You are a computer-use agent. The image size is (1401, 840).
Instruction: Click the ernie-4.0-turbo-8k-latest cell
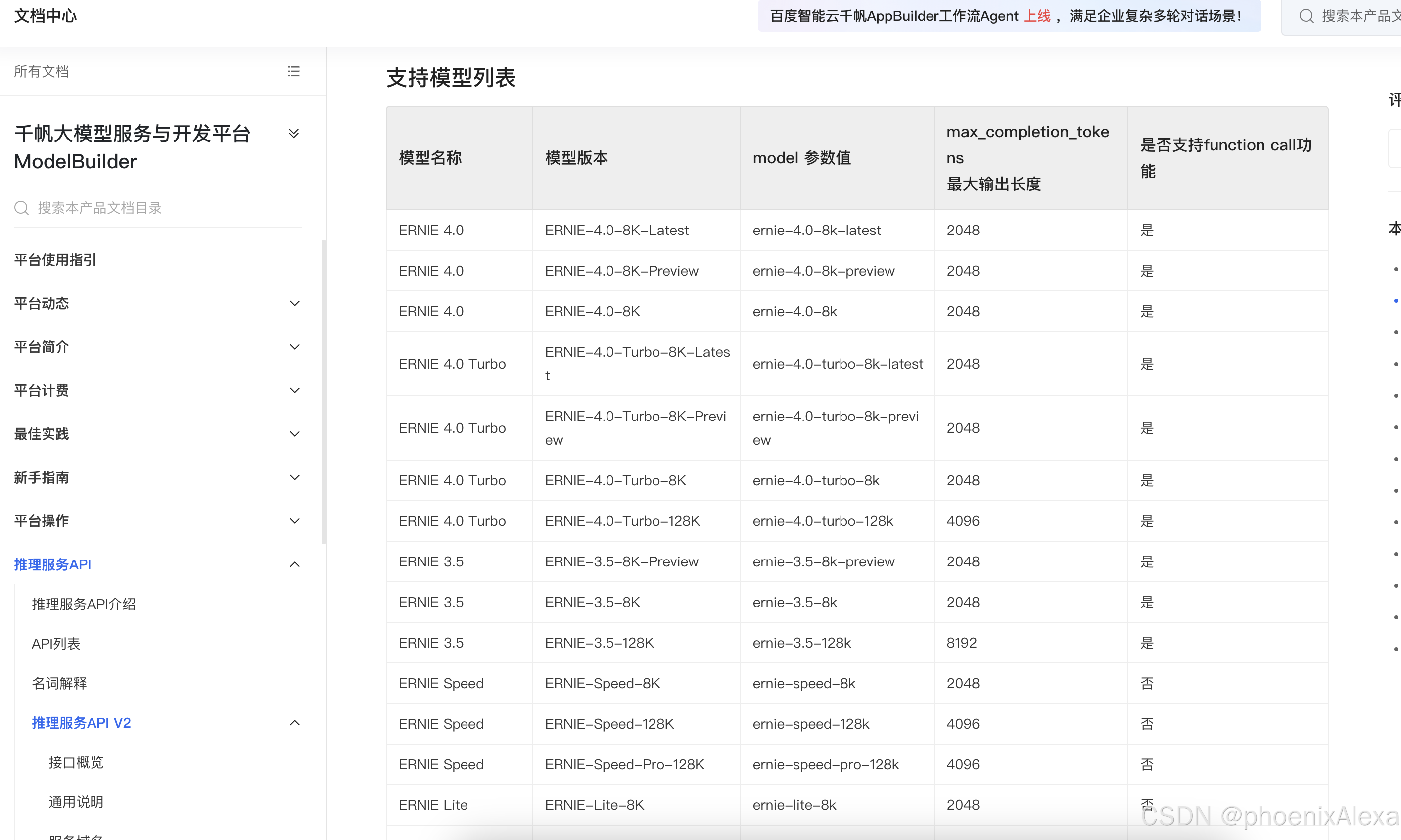point(837,364)
